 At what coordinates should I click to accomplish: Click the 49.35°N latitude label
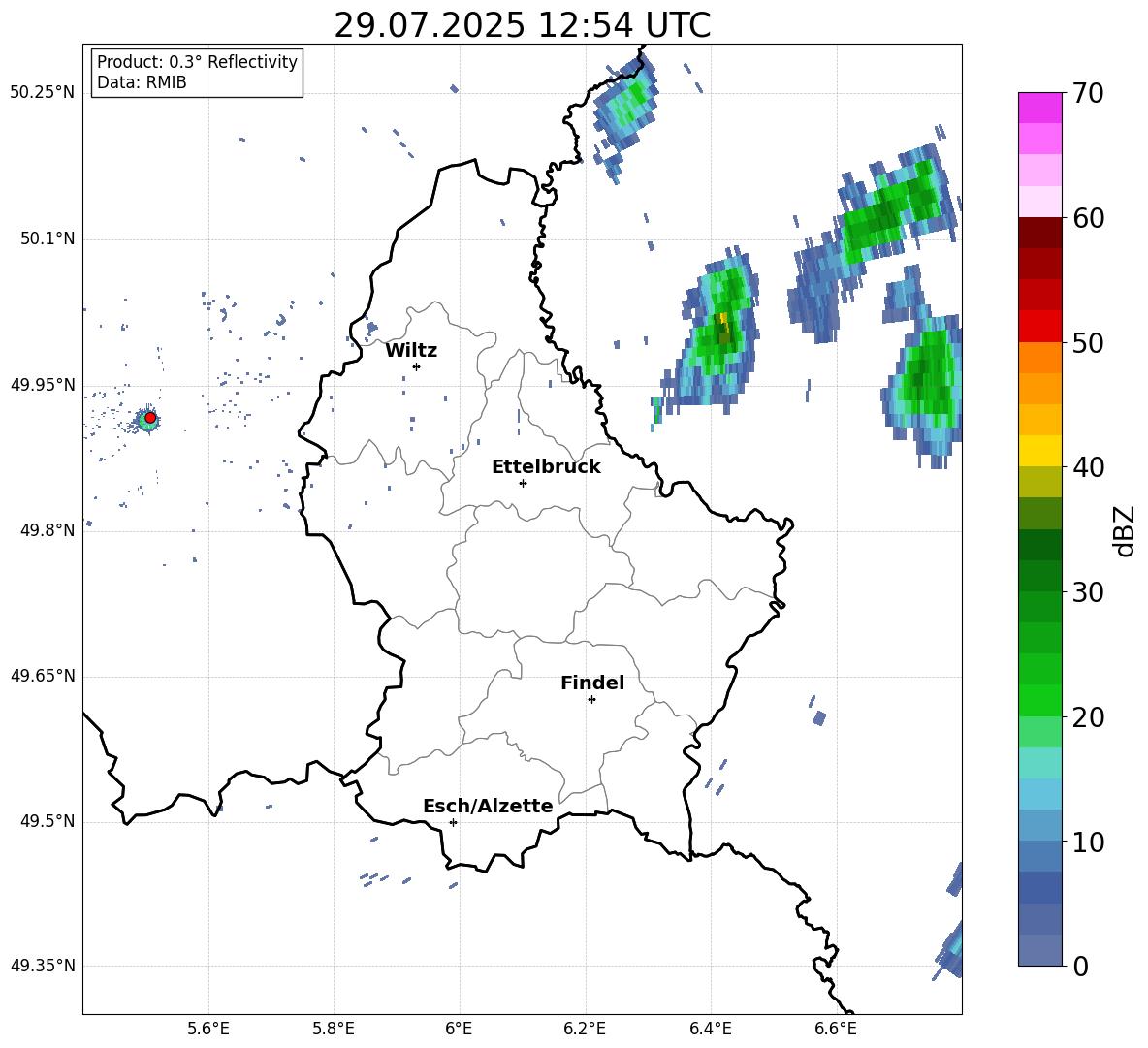coord(42,966)
